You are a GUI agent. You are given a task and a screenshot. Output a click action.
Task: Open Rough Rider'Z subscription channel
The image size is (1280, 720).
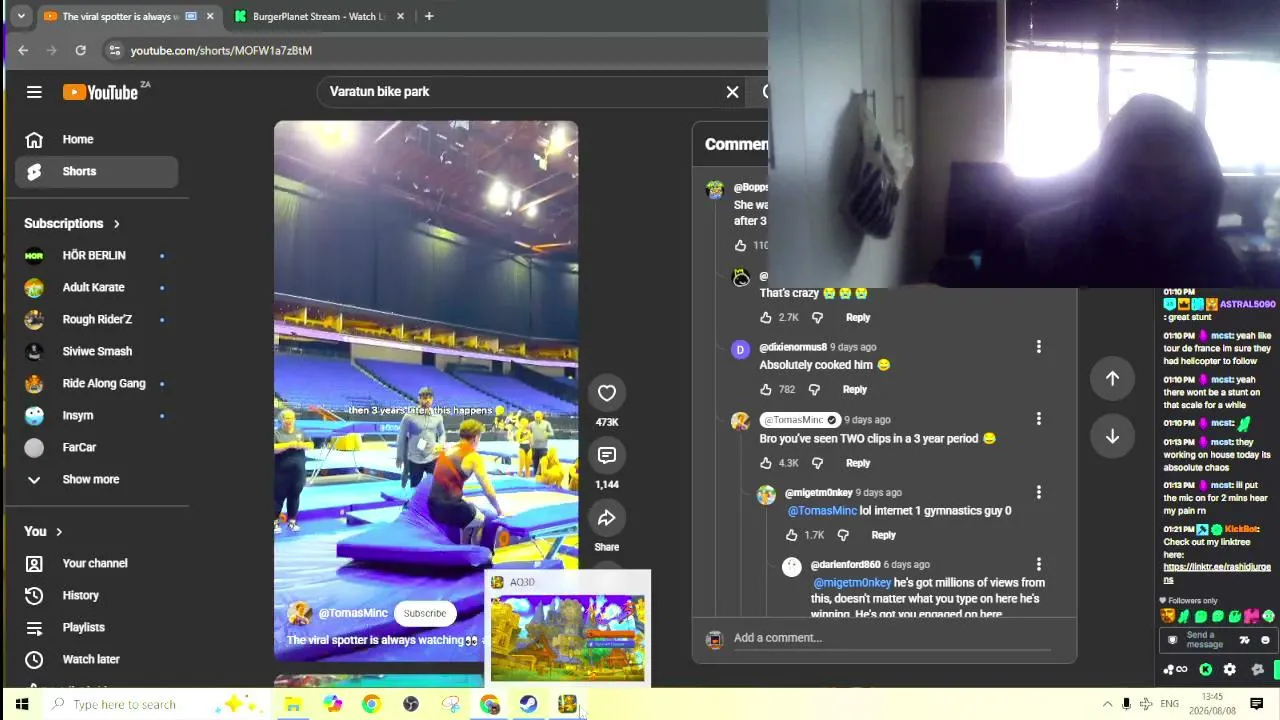96,319
